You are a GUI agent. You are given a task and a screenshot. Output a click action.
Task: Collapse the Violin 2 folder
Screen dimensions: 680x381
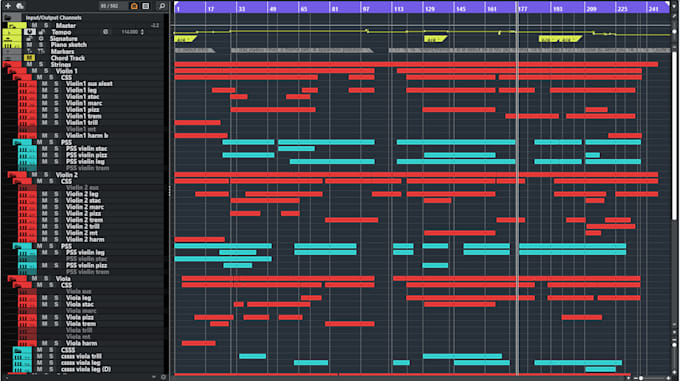click(x=12, y=175)
